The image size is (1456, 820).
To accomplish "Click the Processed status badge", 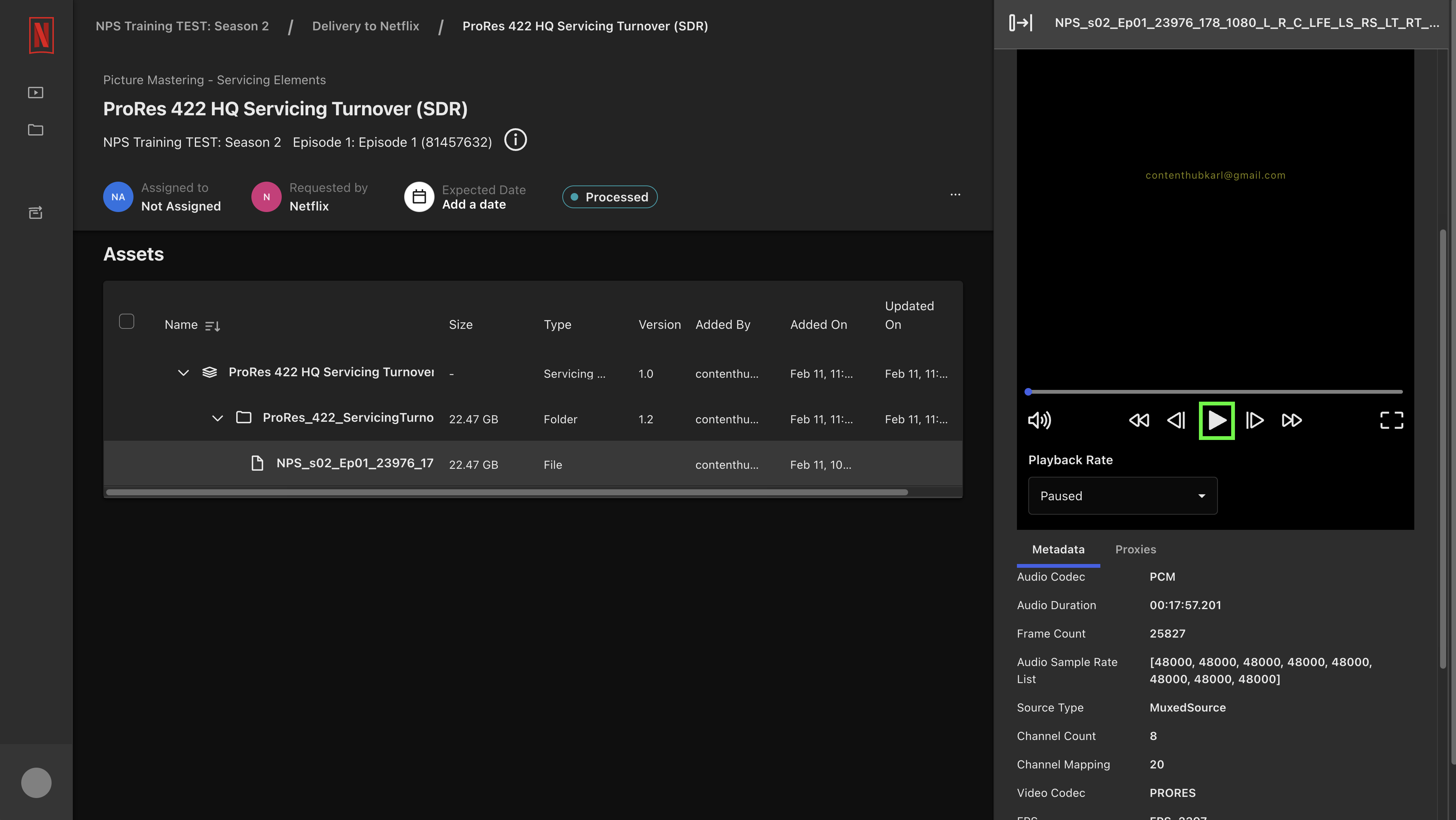I will (609, 197).
